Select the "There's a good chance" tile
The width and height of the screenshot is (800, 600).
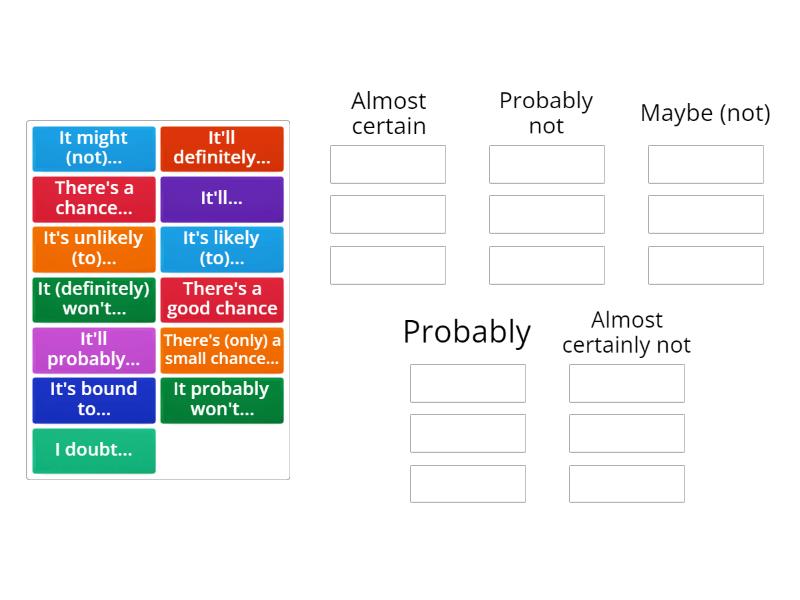(x=222, y=299)
